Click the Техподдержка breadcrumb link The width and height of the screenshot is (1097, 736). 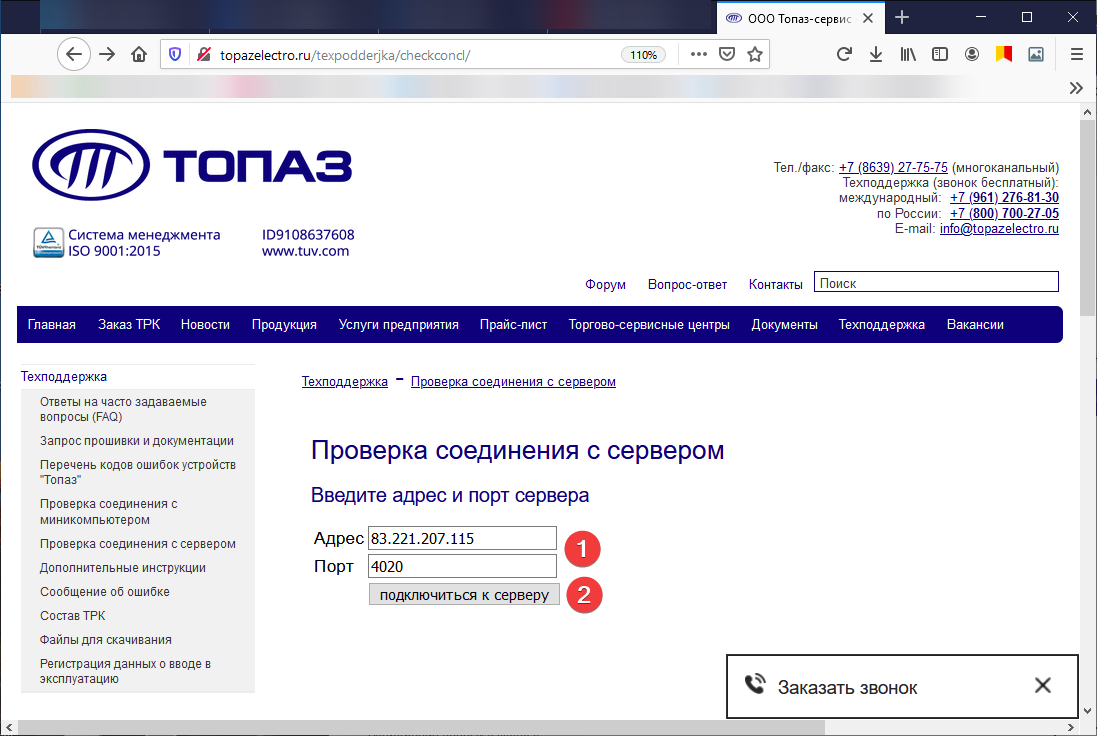344,382
